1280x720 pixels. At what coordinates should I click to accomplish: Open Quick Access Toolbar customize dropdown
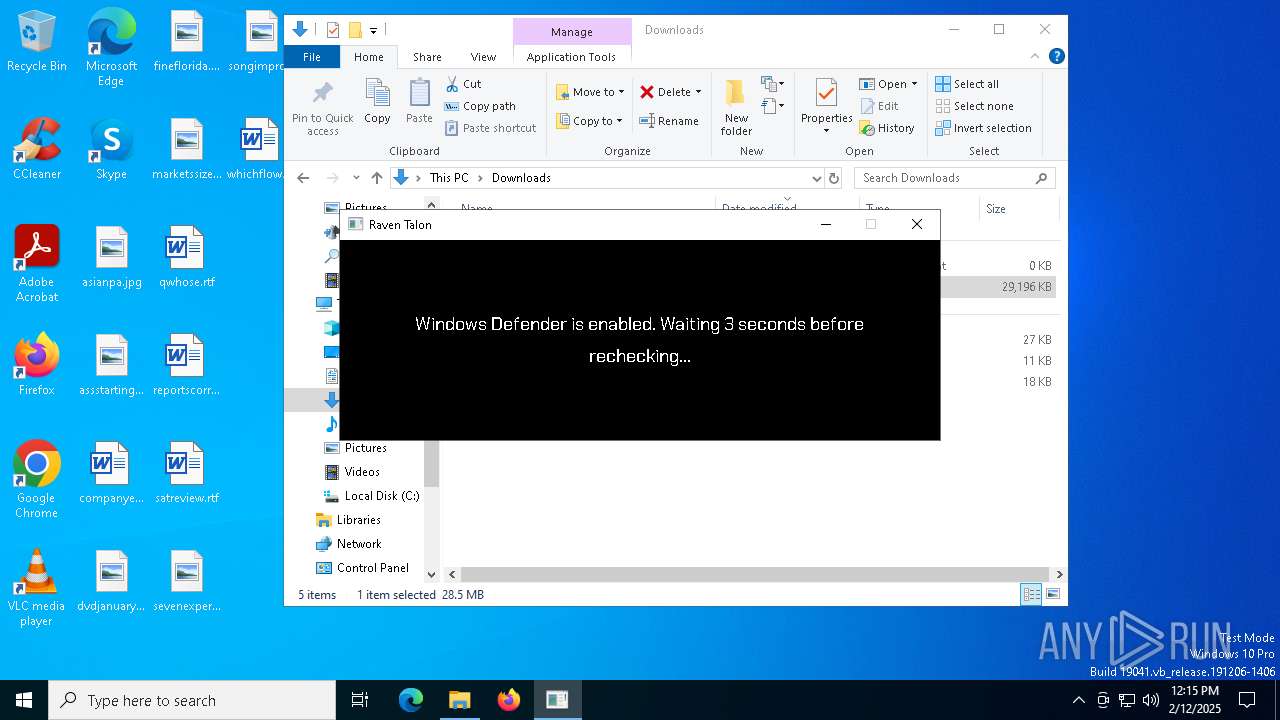(x=374, y=31)
